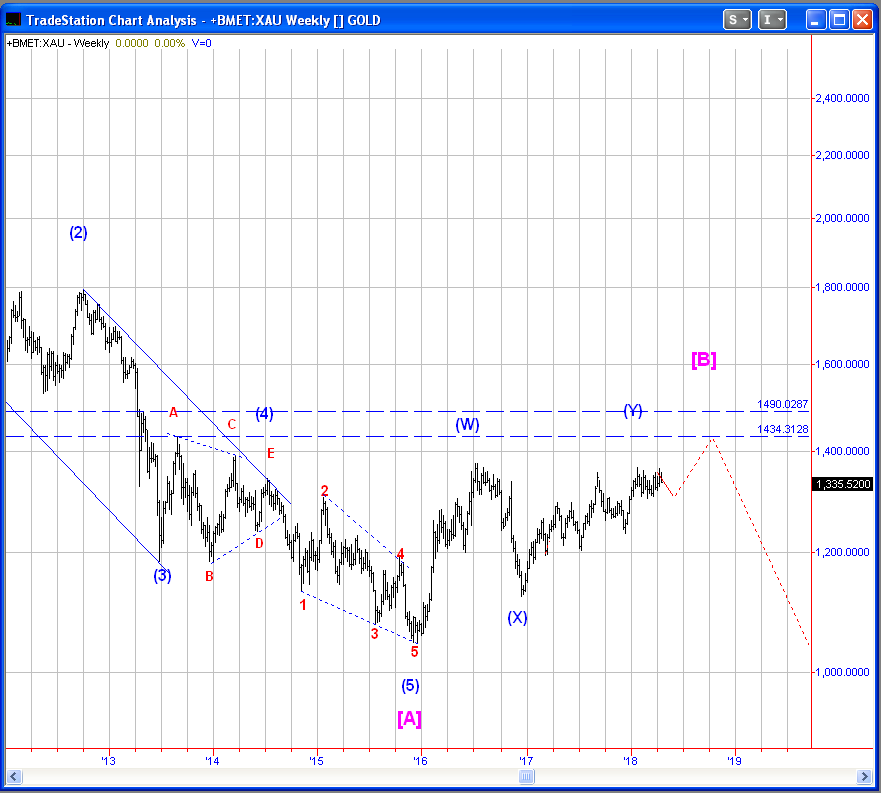Click the V=0 volume readout
881x793 pixels.
click(201, 43)
